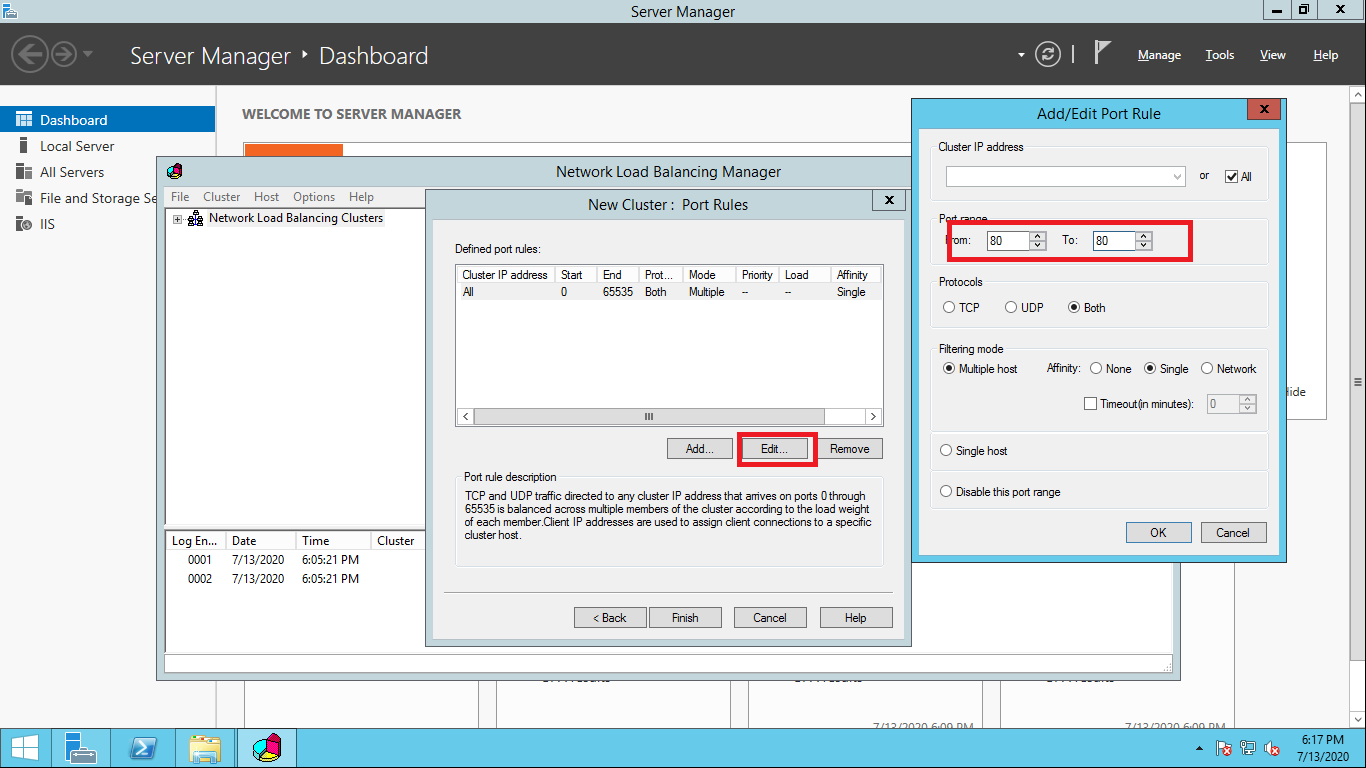
Task: Select the All port rule row
Action: (669, 292)
